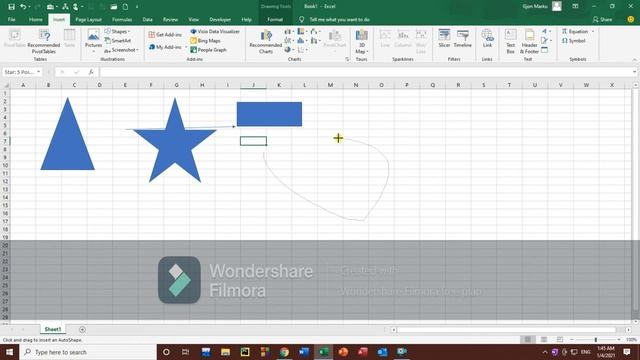This screenshot has width=640, height=360.
Task: Open the Shapes dropdown
Action: [117, 31]
